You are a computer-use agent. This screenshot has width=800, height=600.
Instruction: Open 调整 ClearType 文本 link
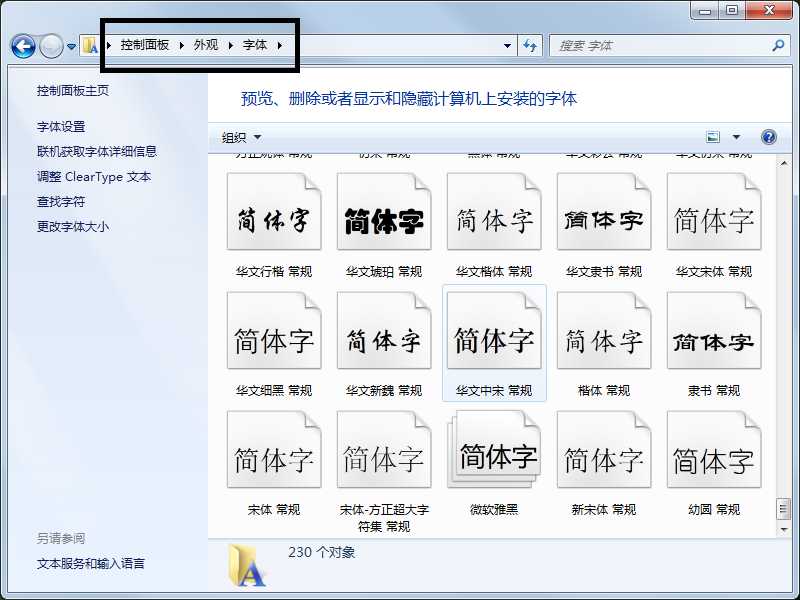[94, 177]
